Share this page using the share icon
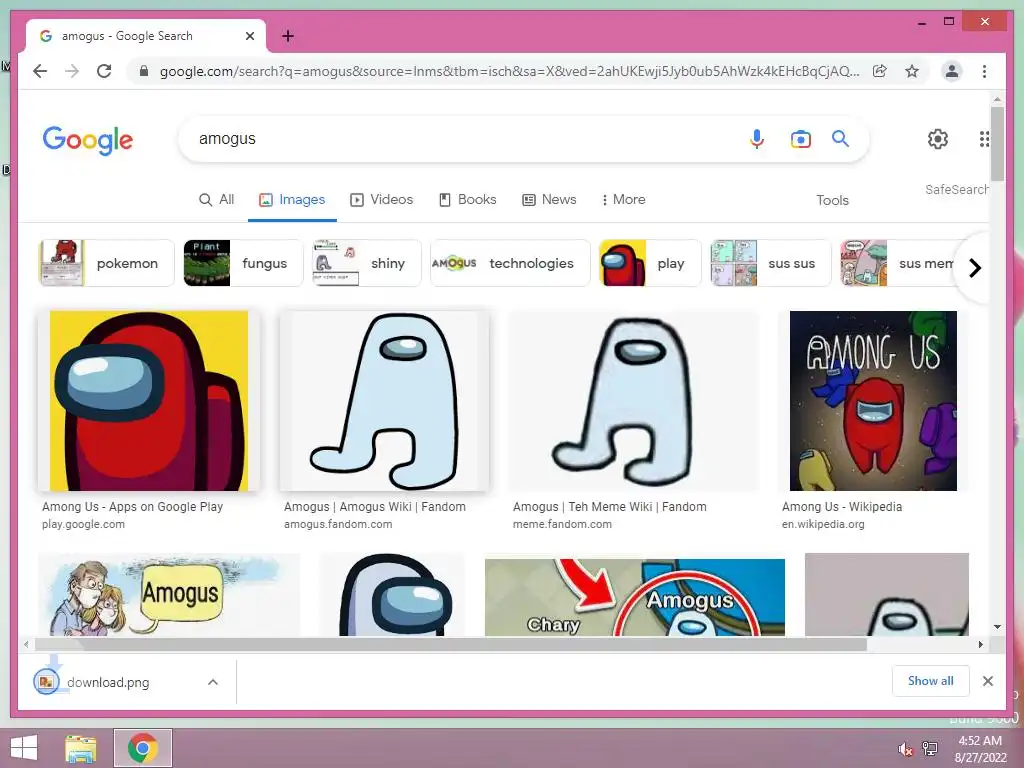The width and height of the screenshot is (1024, 768). 880,71
